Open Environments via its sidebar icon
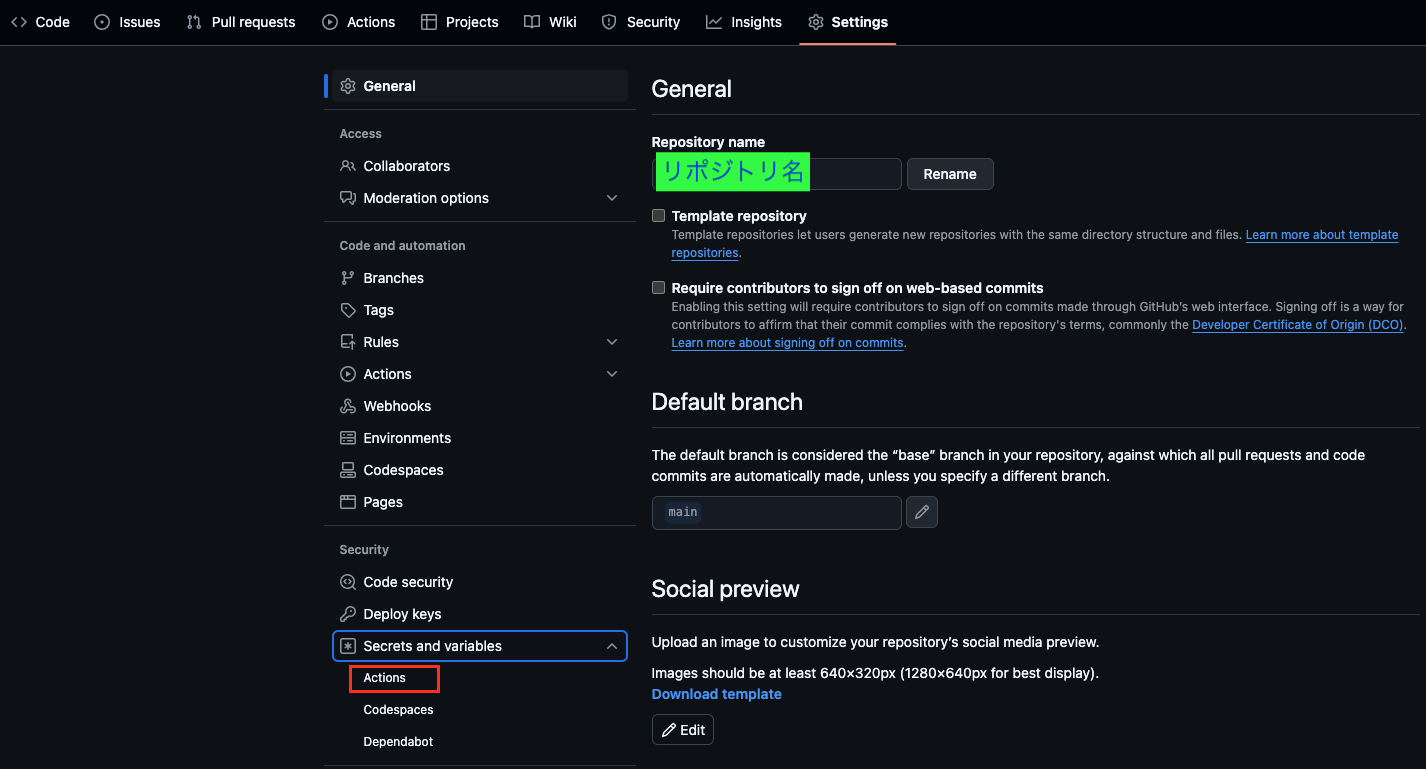Viewport: 1426px width, 769px height. pyautogui.click(x=348, y=438)
